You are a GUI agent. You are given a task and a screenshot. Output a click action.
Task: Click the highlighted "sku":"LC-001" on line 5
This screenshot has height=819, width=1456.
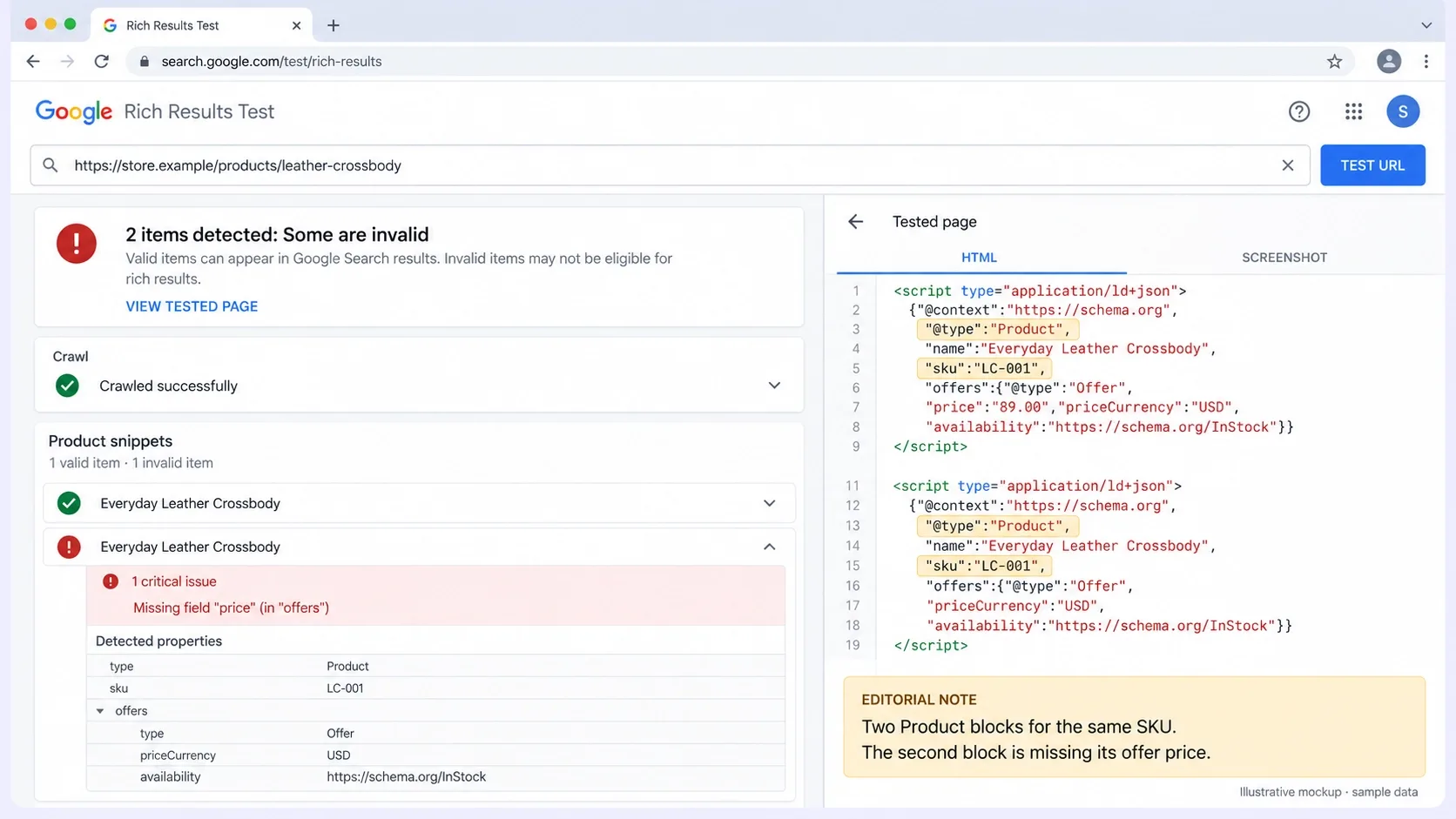pyautogui.click(x=984, y=368)
